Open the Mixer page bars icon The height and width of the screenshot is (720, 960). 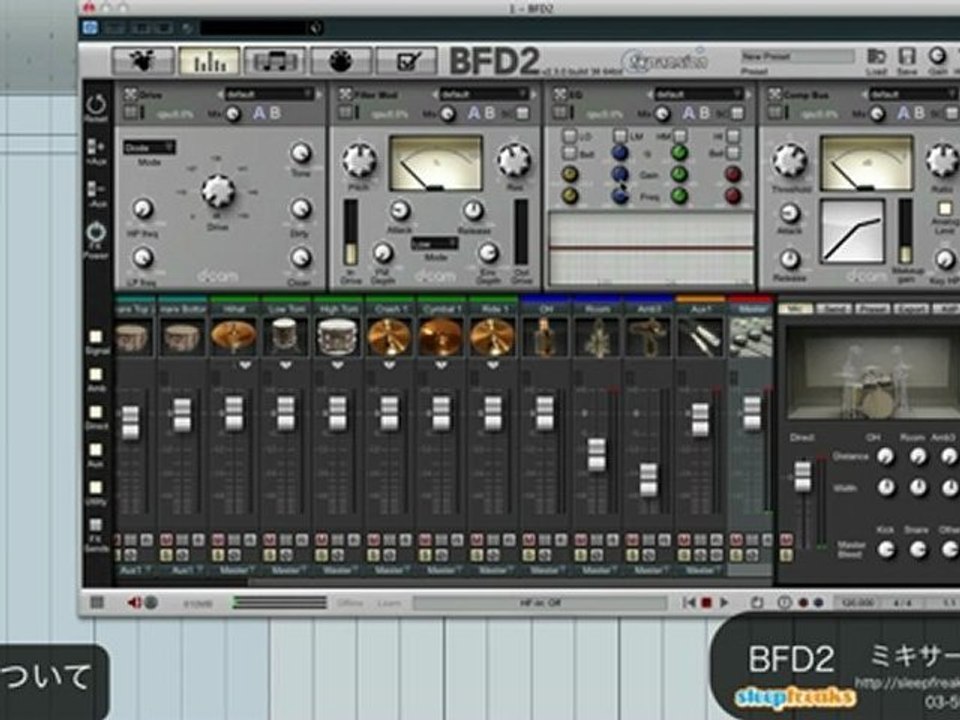tap(209, 61)
